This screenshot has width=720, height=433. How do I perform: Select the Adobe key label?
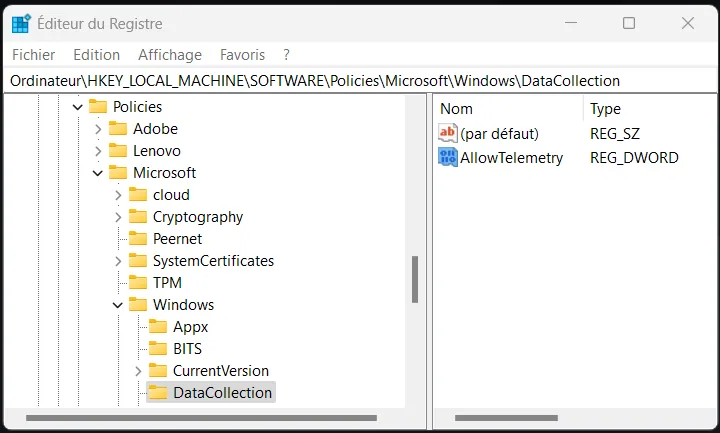pyautogui.click(x=155, y=129)
